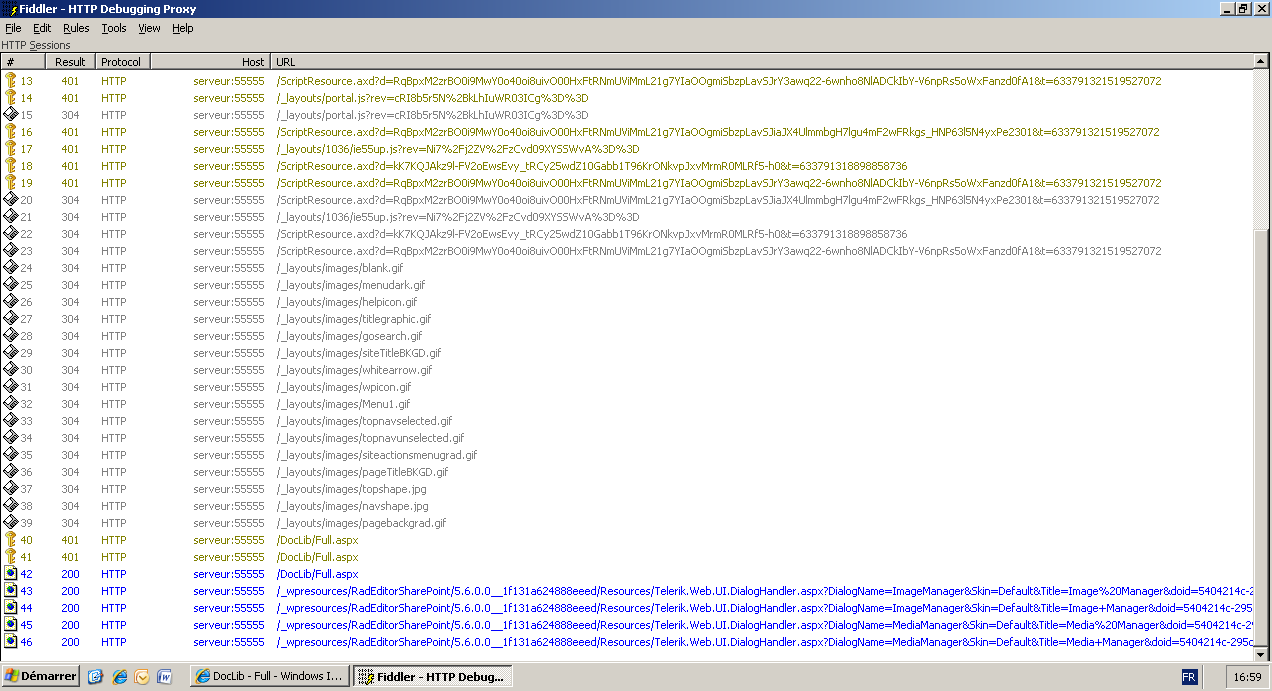Image resolution: width=1272 pixels, height=691 pixels.
Task: Click the diamond icon of session 20
Action: click(x=10, y=200)
